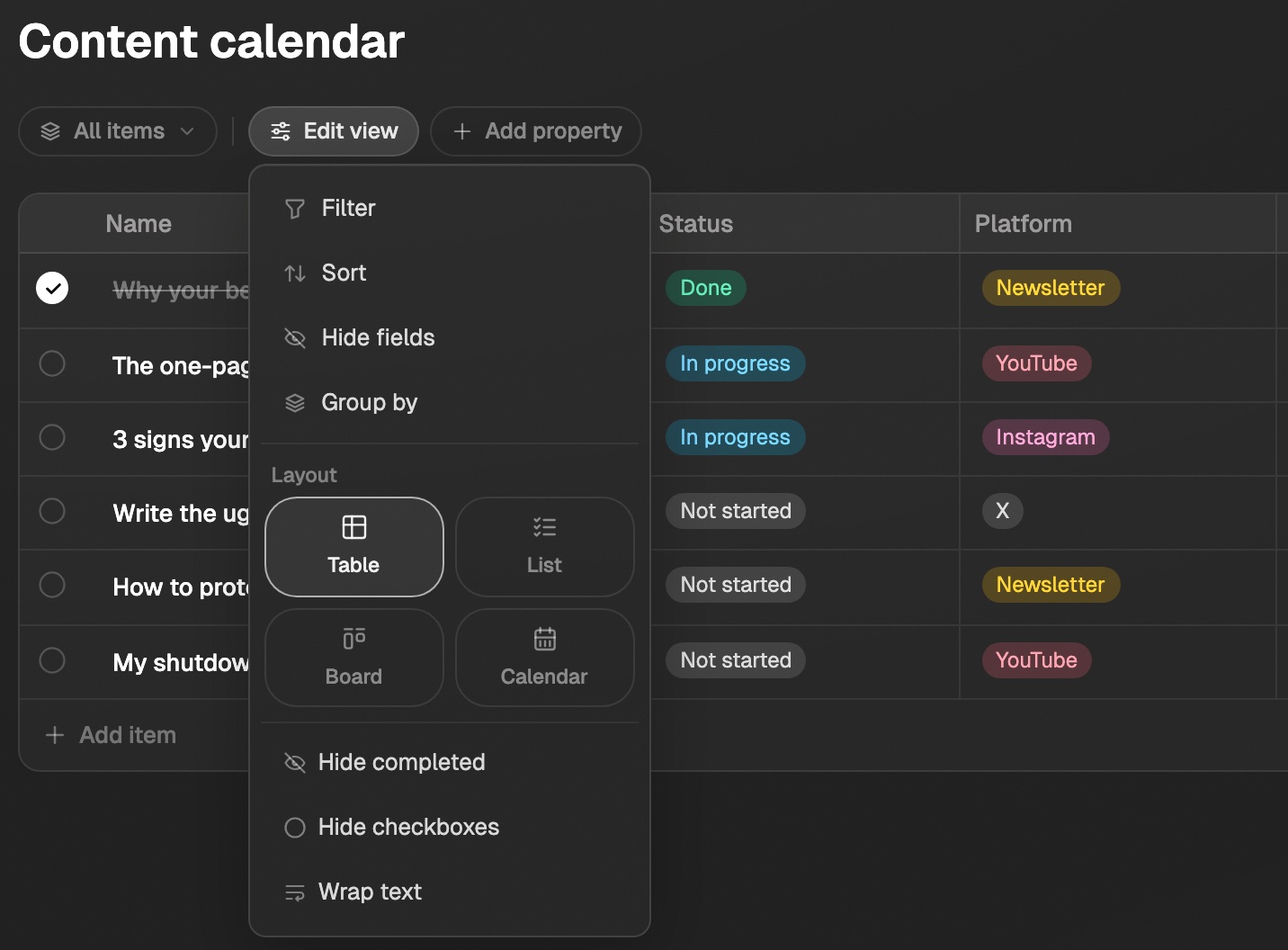Open the Instagram platform tag selector

pos(1045,437)
